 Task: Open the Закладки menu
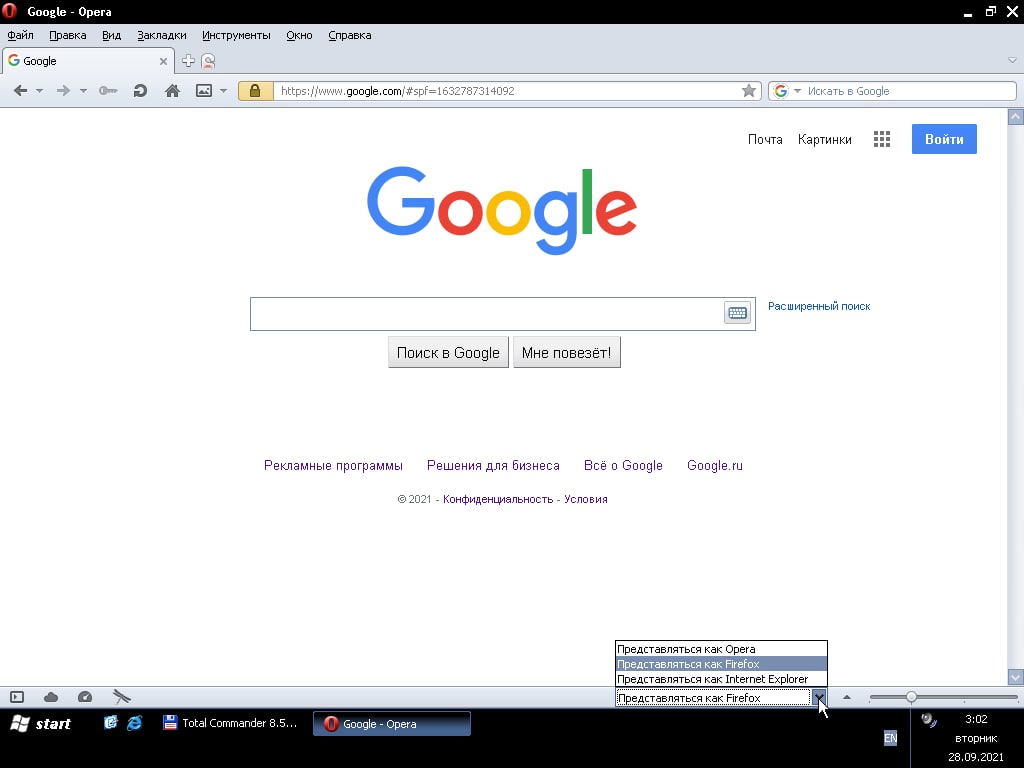(x=161, y=35)
